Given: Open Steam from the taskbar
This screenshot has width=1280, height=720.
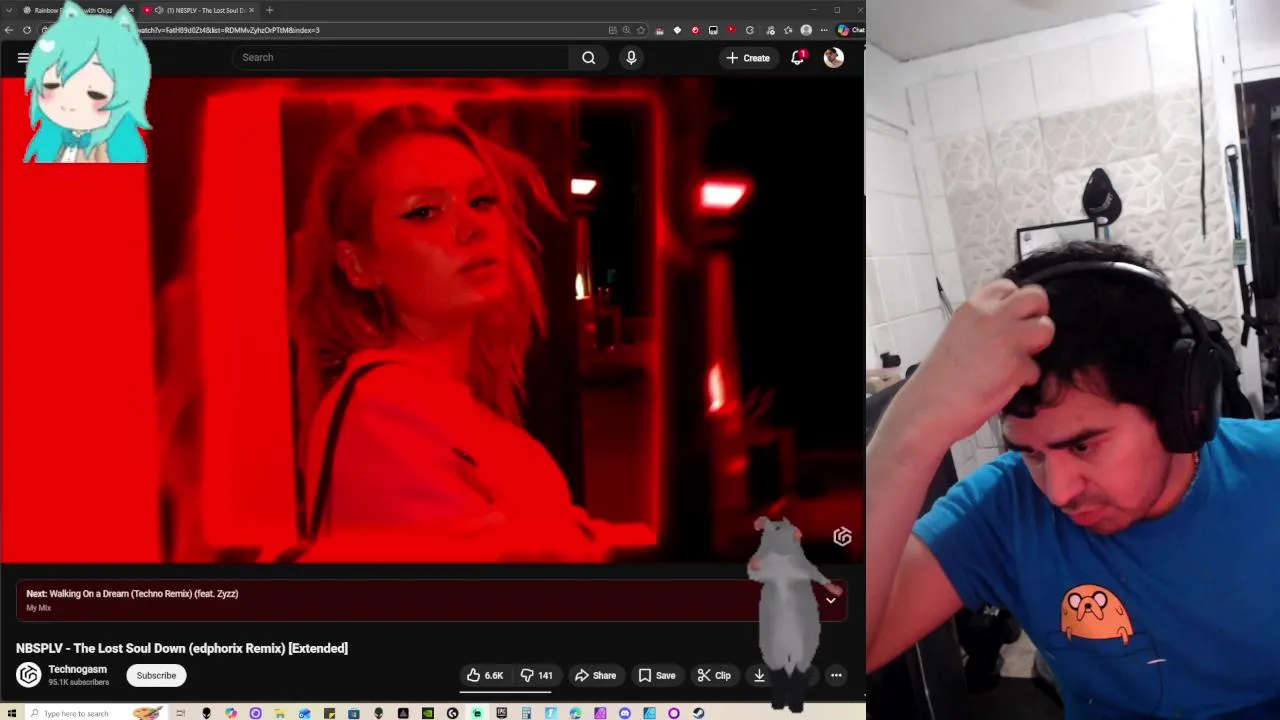Looking at the screenshot, I should point(698,713).
